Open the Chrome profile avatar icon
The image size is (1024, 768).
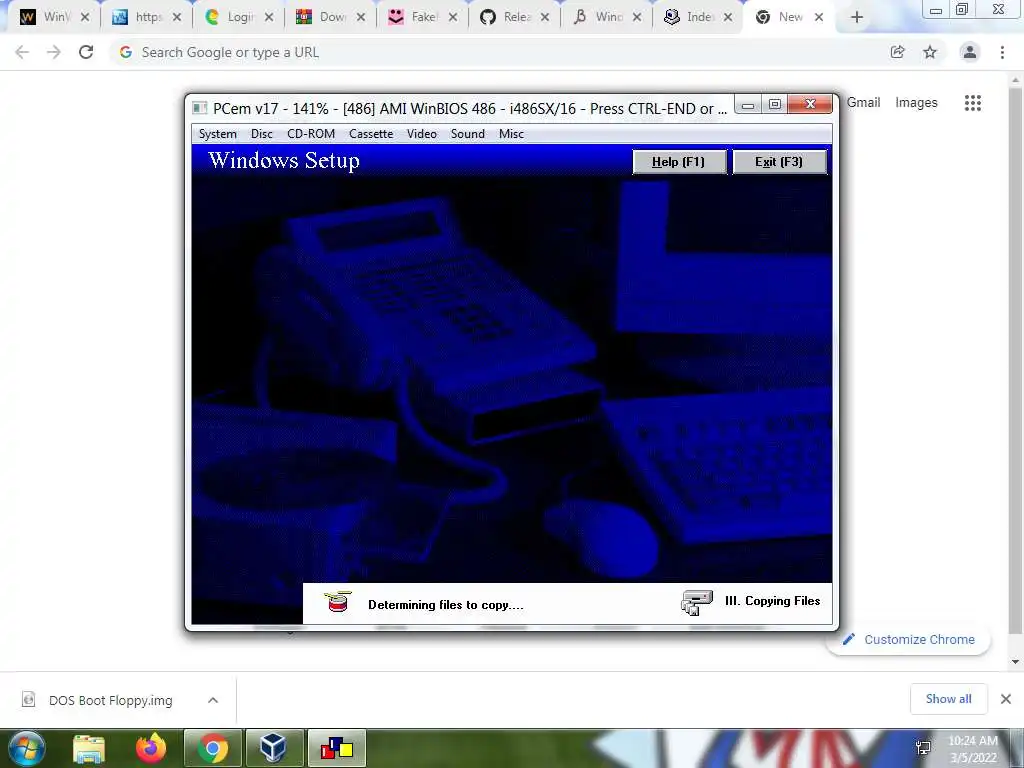[970, 52]
